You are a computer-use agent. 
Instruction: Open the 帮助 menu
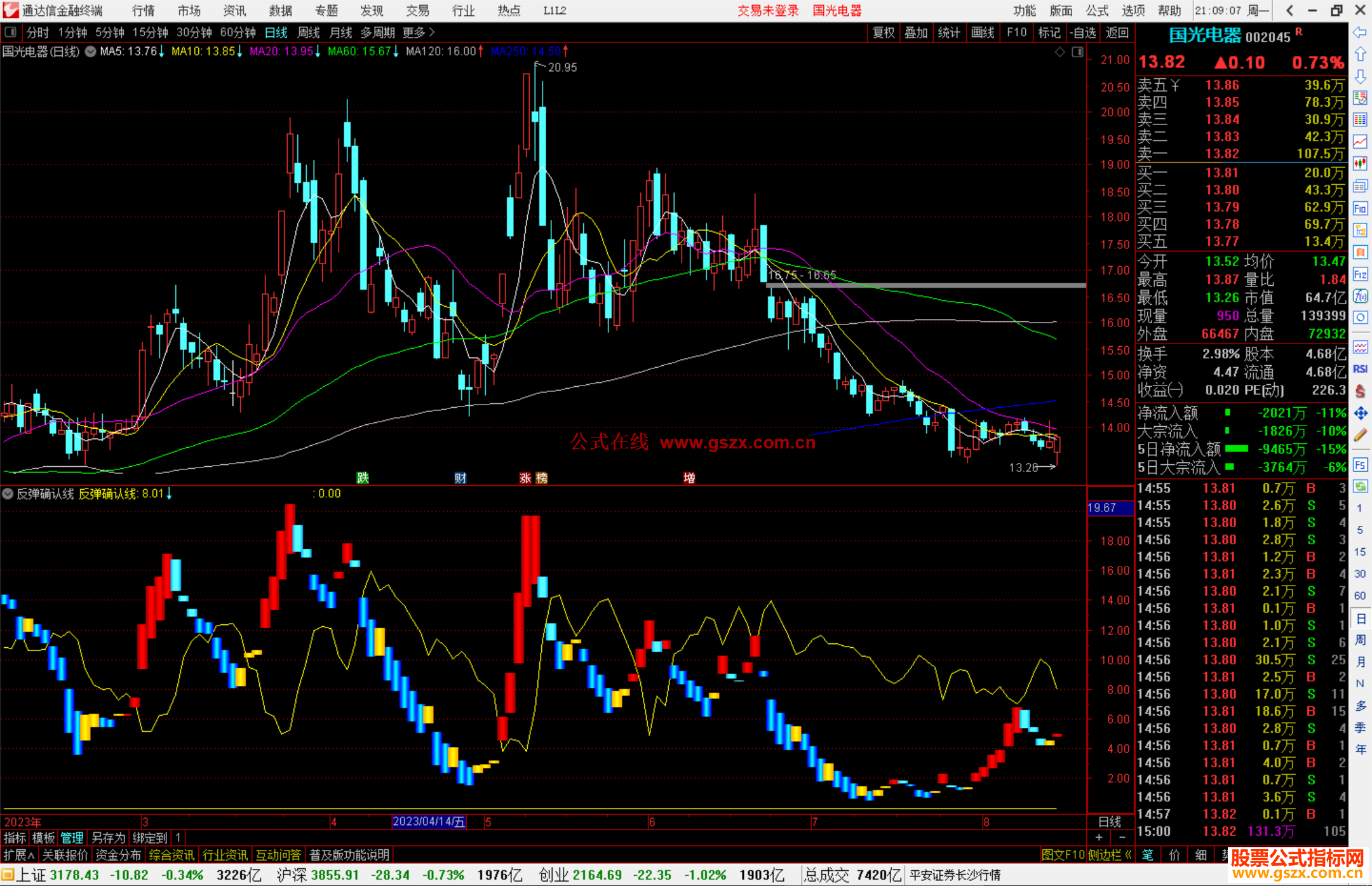click(1169, 11)
